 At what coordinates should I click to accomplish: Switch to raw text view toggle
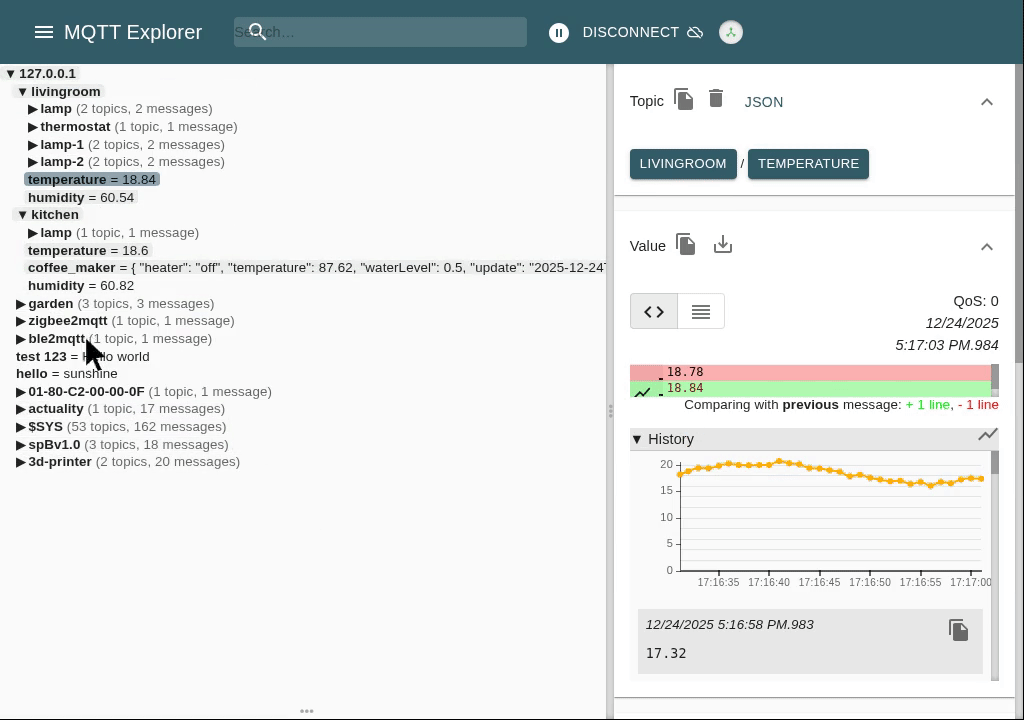coord(701,312)
